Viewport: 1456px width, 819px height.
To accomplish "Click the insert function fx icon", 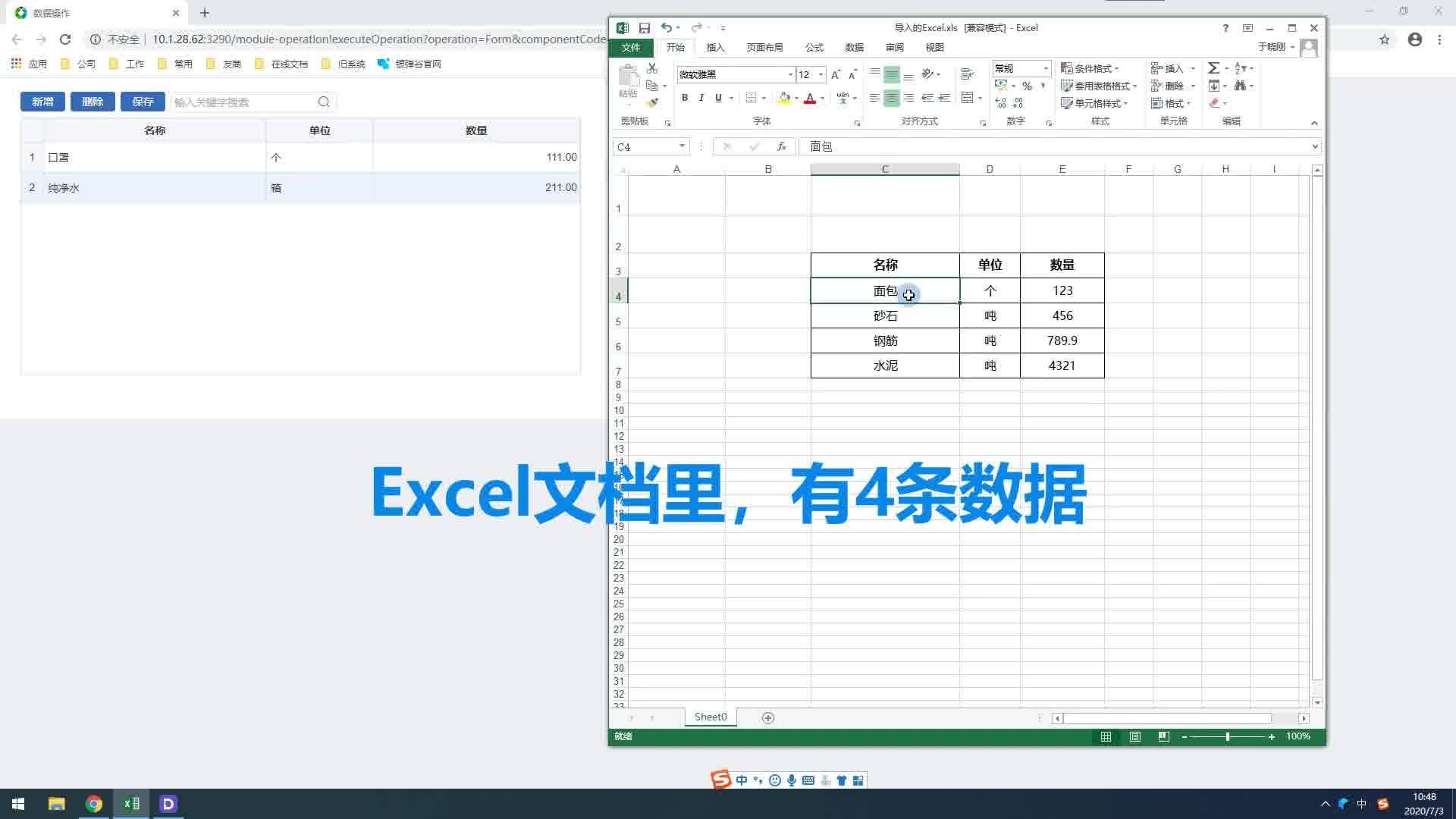I will (x=781, y=146).
